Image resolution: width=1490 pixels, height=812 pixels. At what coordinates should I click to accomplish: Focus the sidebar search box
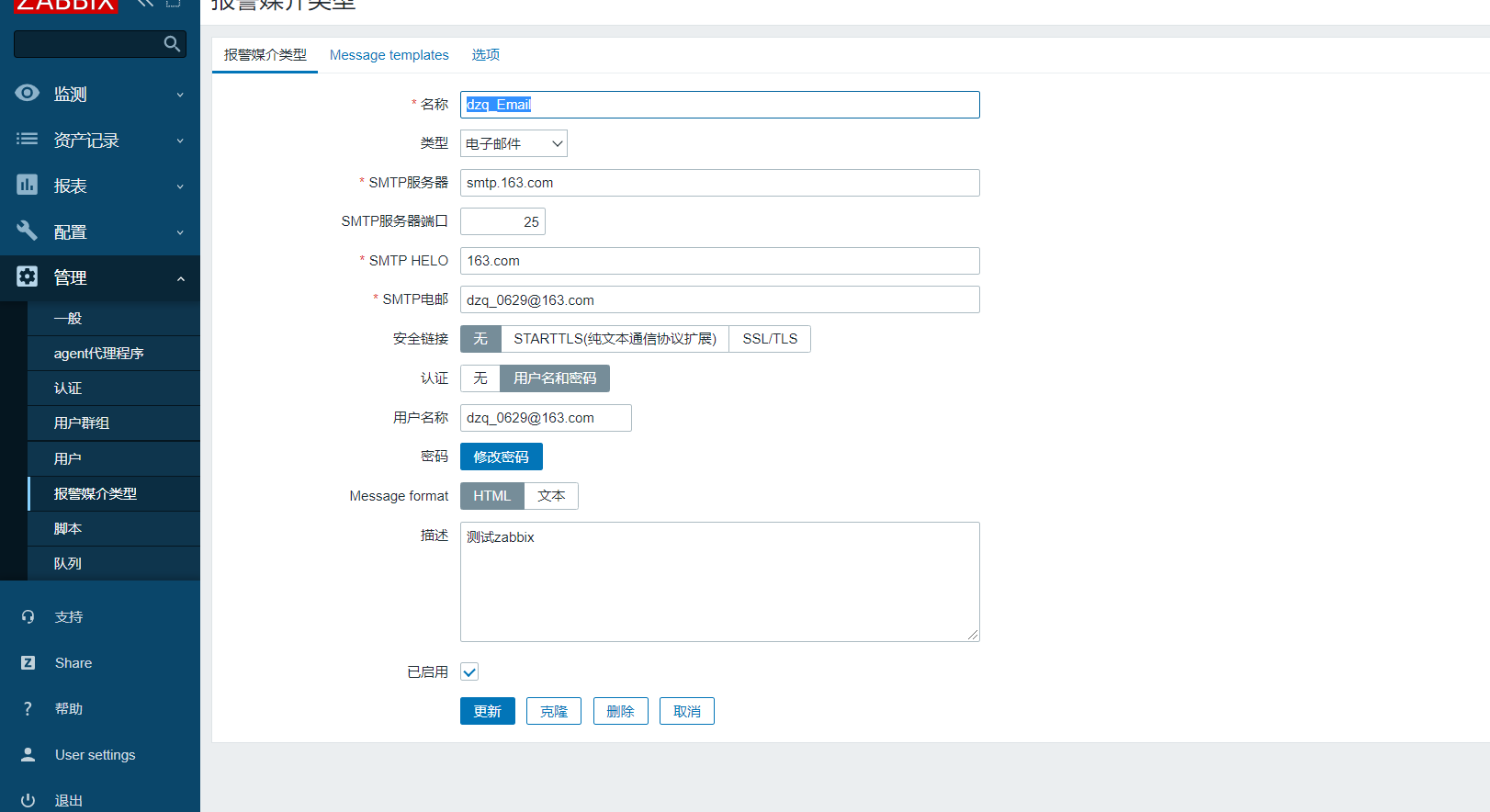click(x=100, y=44)
